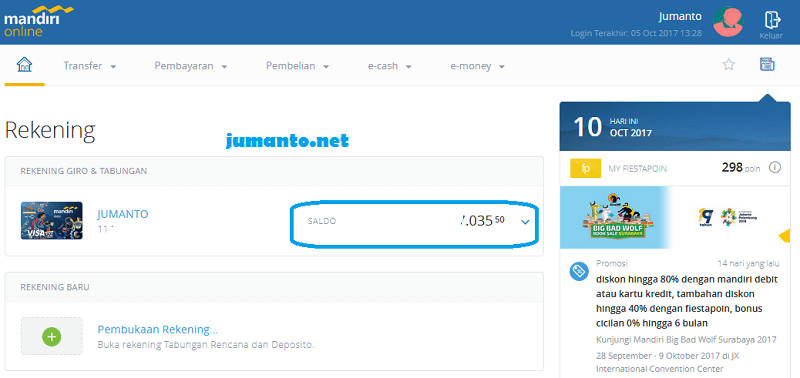Open the JUMANTO account link
The width and height of the screenshot is (800, 378).
122,214
